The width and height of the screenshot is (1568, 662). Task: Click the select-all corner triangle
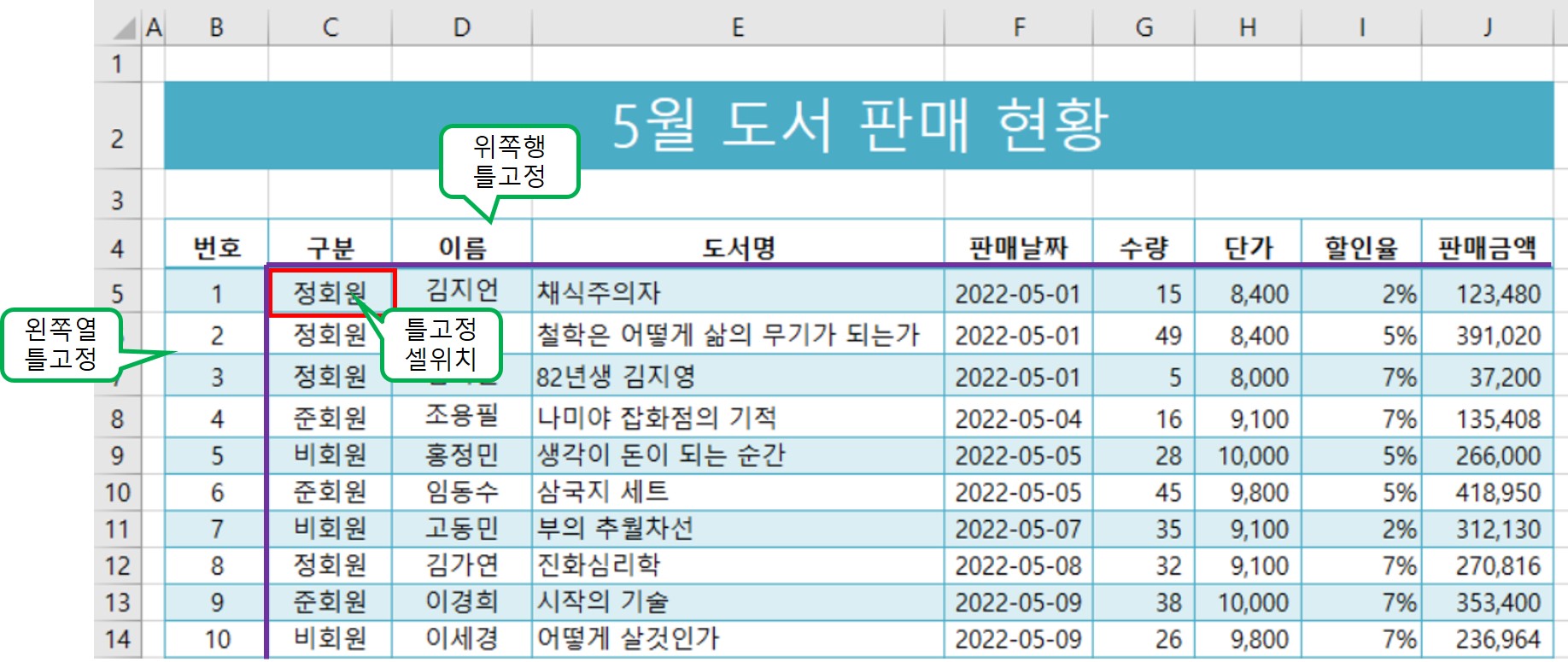pos(125,30)
